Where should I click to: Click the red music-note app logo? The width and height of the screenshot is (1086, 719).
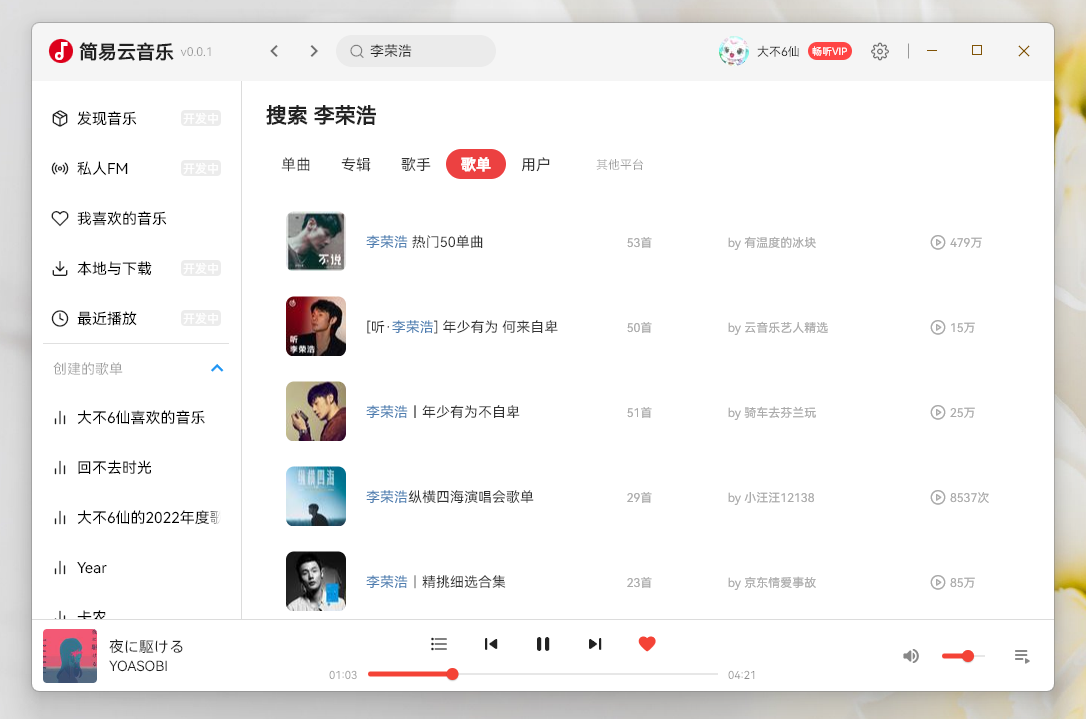tap(61, 51)
